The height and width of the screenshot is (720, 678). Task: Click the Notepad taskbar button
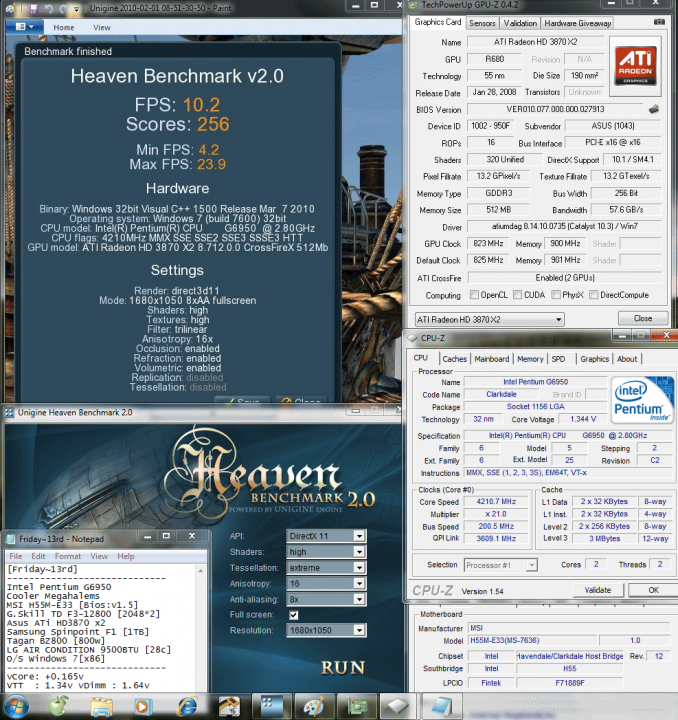tap(440, 706)
